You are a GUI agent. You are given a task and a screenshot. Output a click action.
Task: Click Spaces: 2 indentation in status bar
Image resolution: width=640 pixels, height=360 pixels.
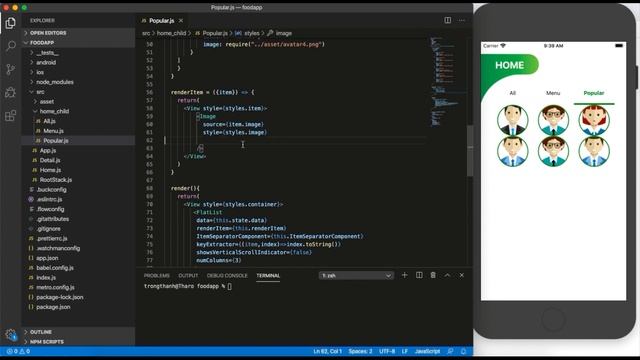(x=360, y=351)
